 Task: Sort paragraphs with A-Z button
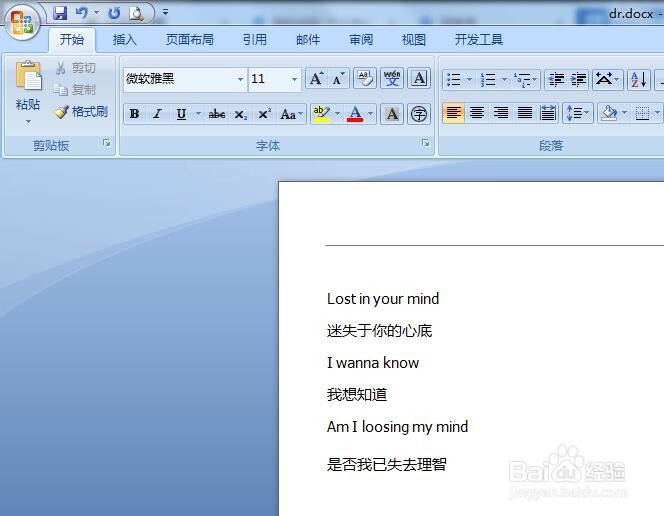(x=639, y=79)
